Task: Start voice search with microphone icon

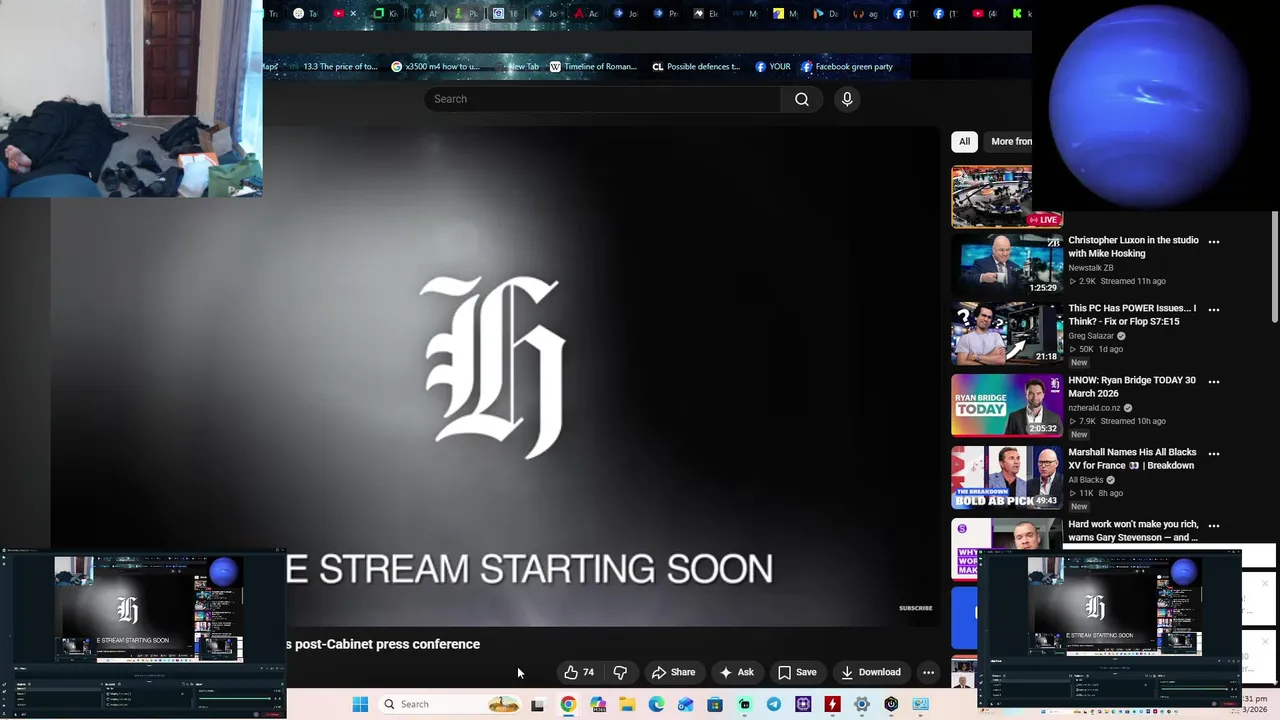Action: [x=847, y=99]
